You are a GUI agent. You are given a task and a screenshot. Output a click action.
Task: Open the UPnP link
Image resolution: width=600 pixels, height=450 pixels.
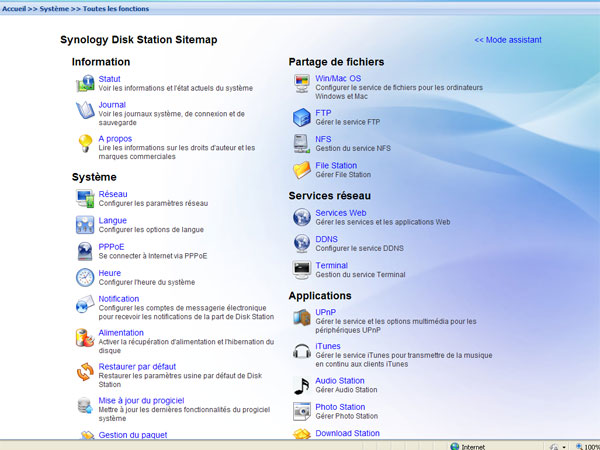click(325, 312)
